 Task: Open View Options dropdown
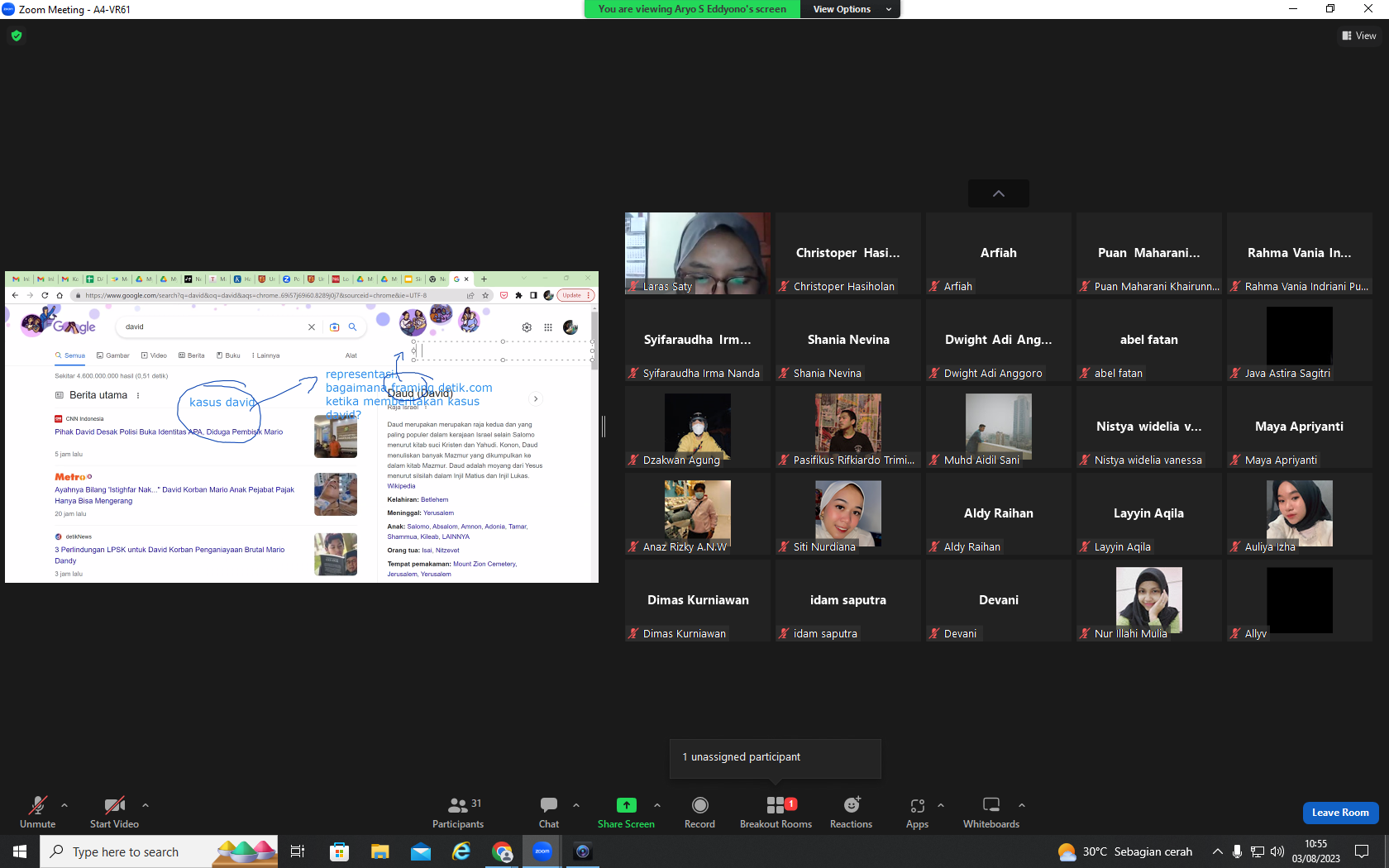850,9
